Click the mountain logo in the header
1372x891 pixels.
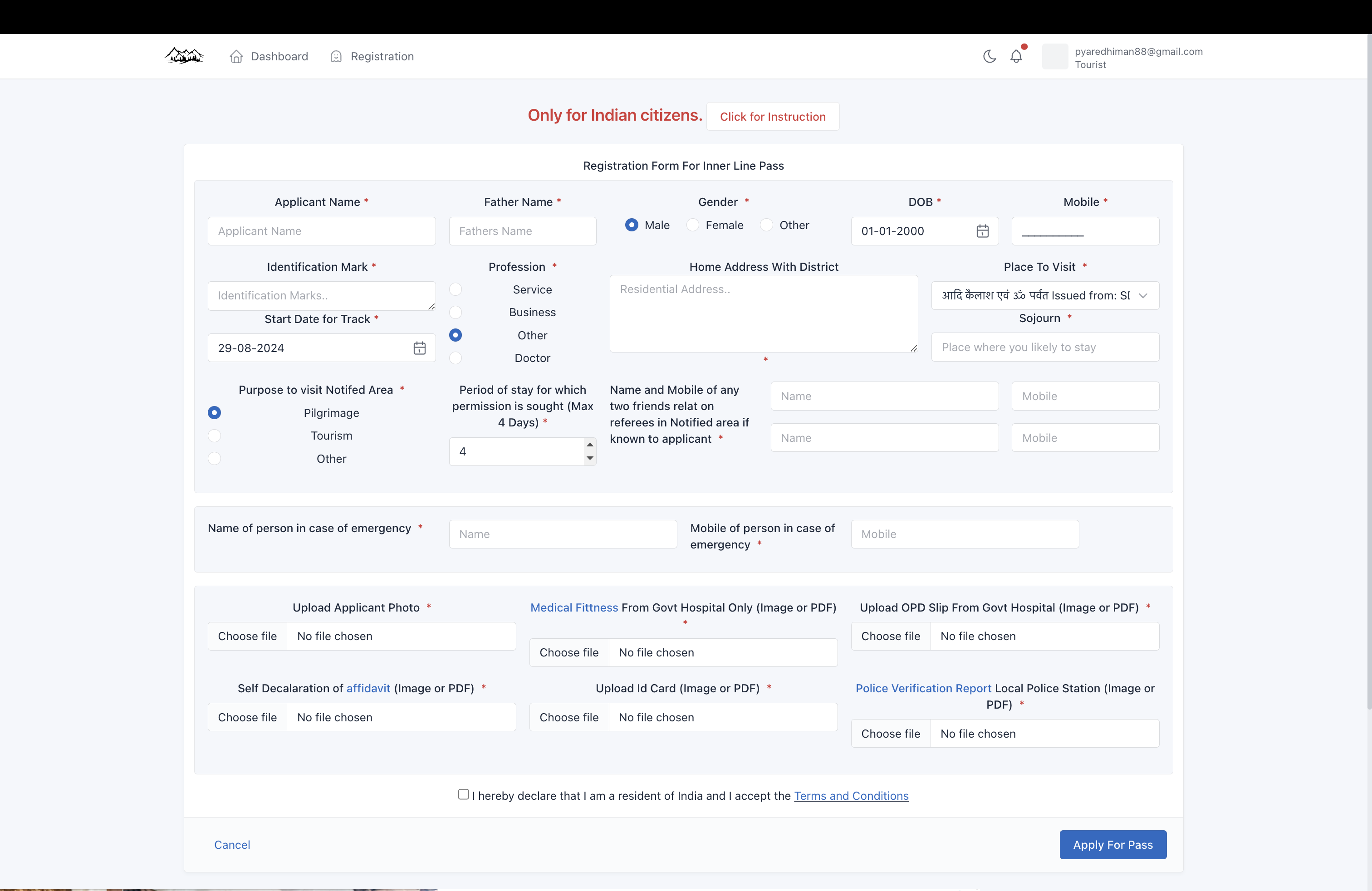184,56
